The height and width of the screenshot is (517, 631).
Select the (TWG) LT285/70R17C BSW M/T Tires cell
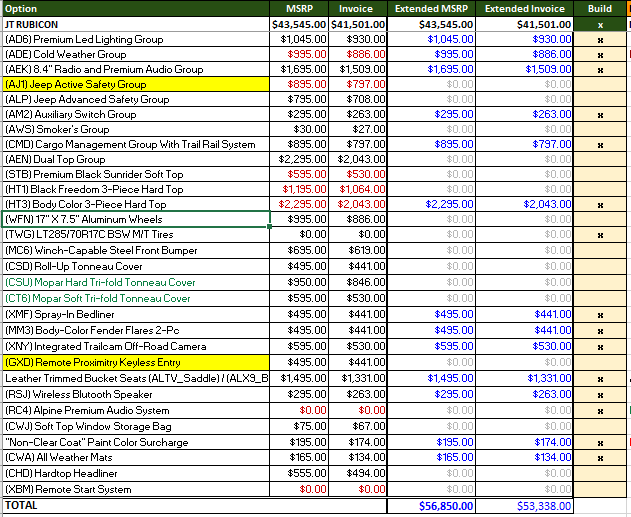coord(136,235)
